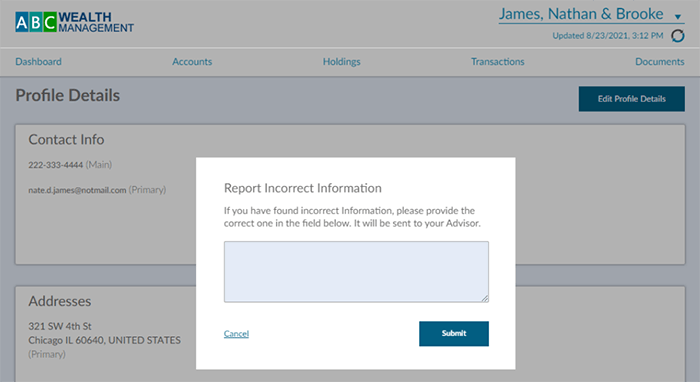The width and height of the screenshot is (700, 382).
Task: Expand the James, Nathan & Brooke dropdown arrow
Action: pyautogui.click(x=678, y=17)
